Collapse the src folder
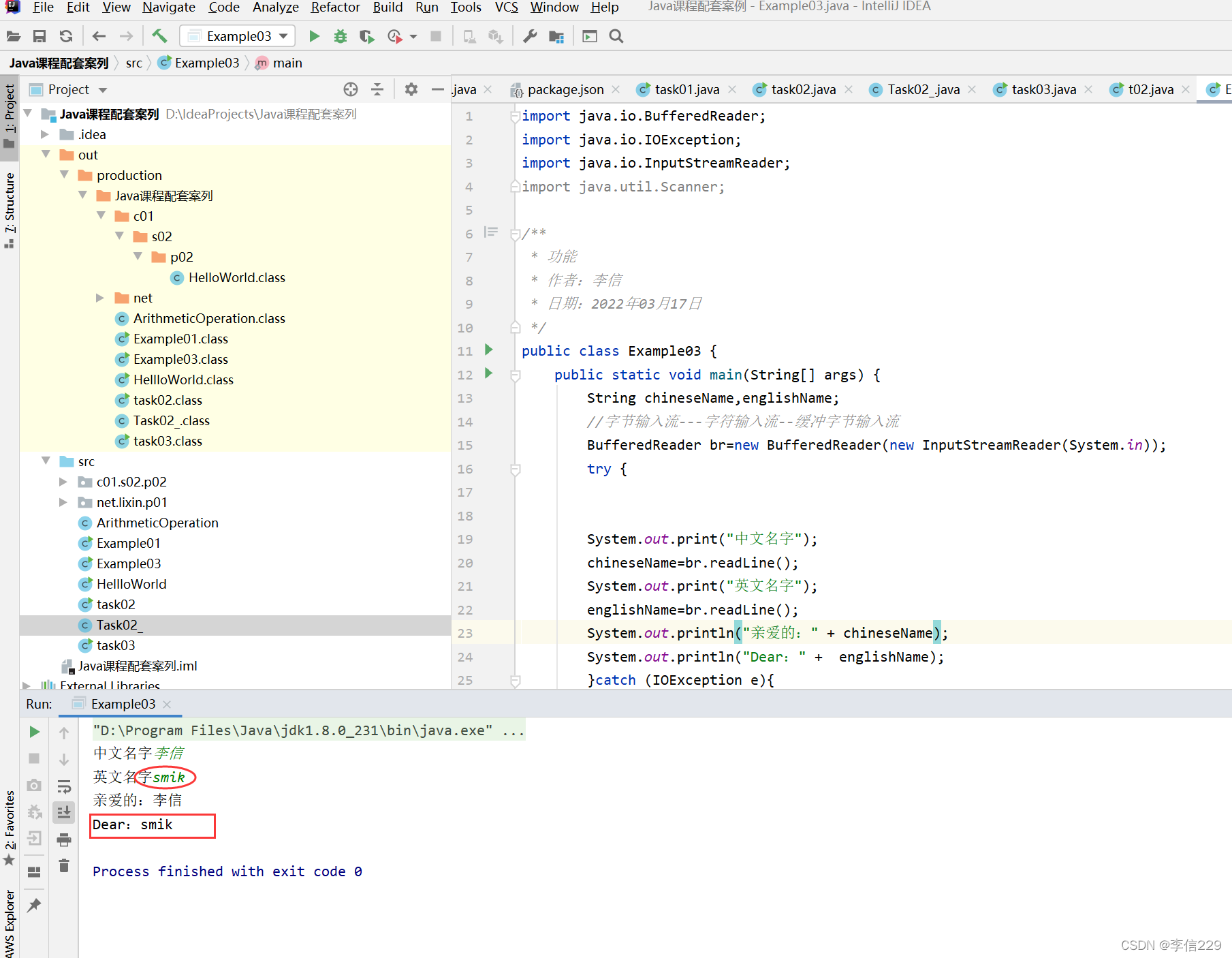Viewport: 1232px width, 958px height. click(x=46, y=461)
